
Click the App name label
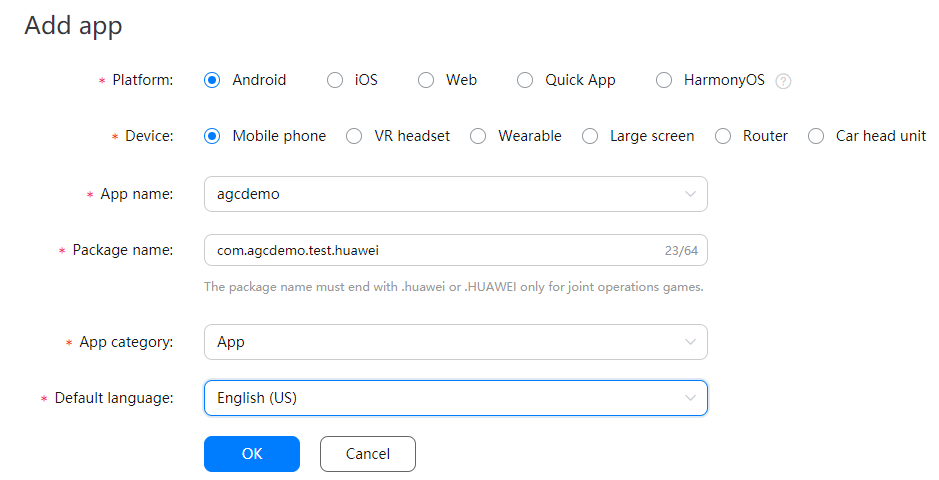click(x=137, y=194)
